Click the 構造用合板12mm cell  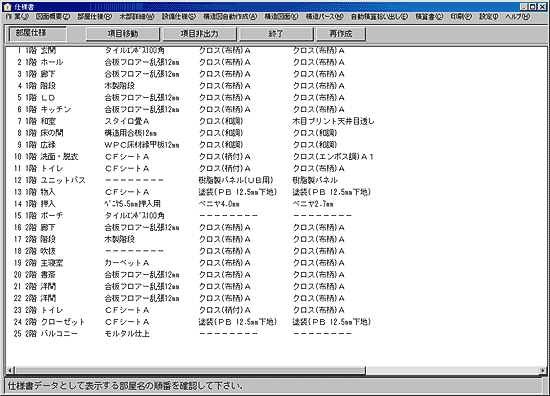coord(130,133)
